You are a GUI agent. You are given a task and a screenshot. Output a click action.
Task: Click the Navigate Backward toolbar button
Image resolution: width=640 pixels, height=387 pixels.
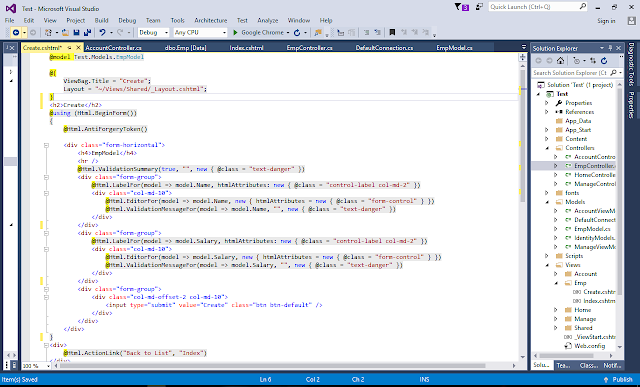[x=16, y=33]
